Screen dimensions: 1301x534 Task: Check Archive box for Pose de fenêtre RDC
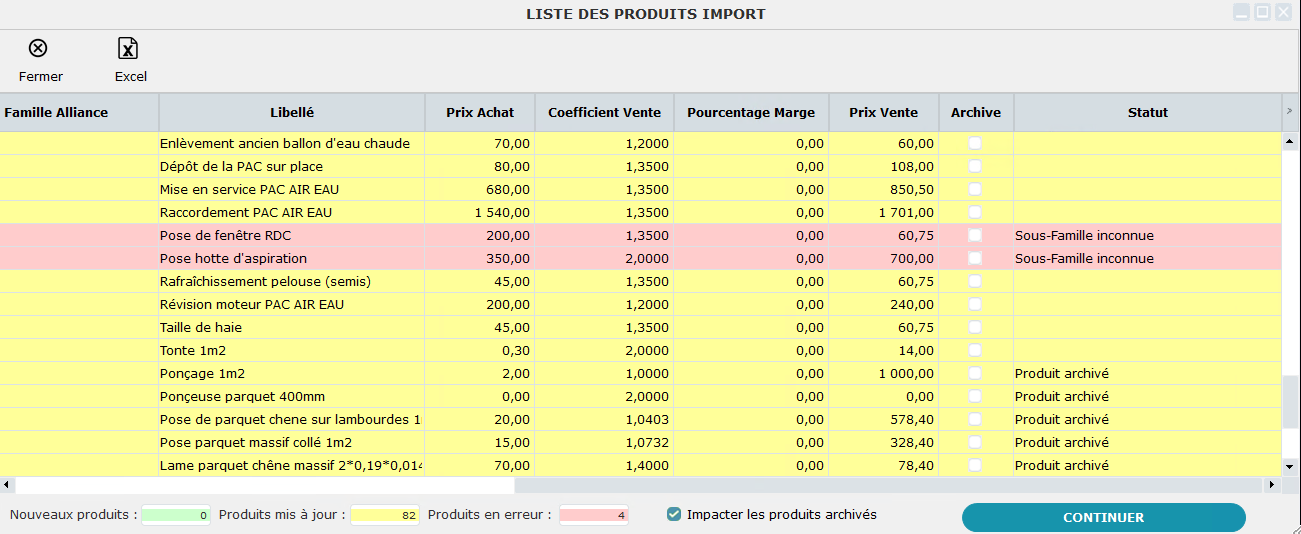pyautogui.click(x=975, y=236)
